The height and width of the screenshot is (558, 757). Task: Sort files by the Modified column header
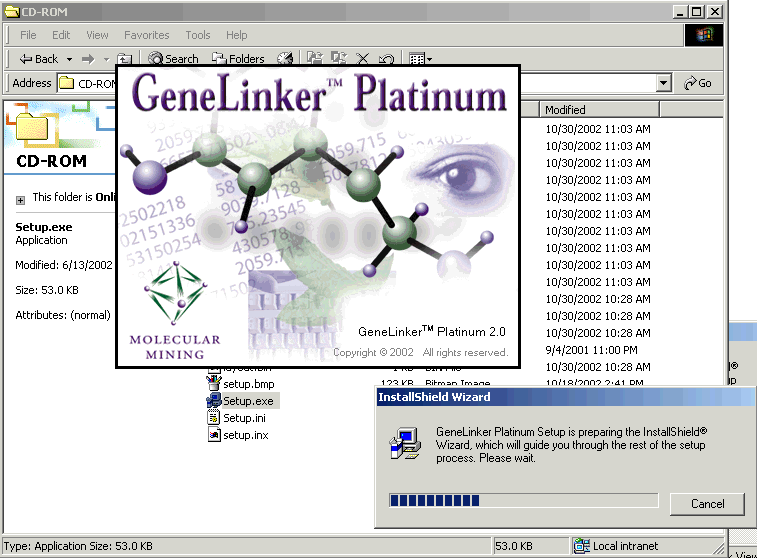pos(599,110)
